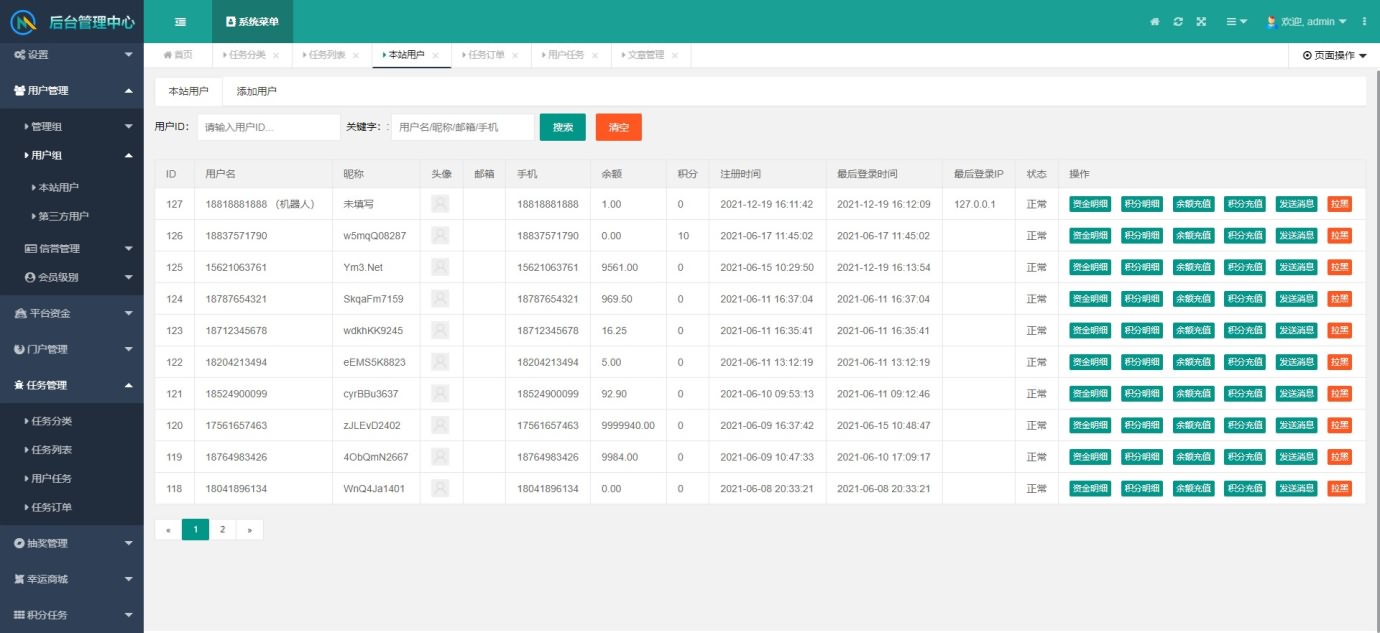
Task: Switch to the 首页 page tab
Action: point(177,55)
